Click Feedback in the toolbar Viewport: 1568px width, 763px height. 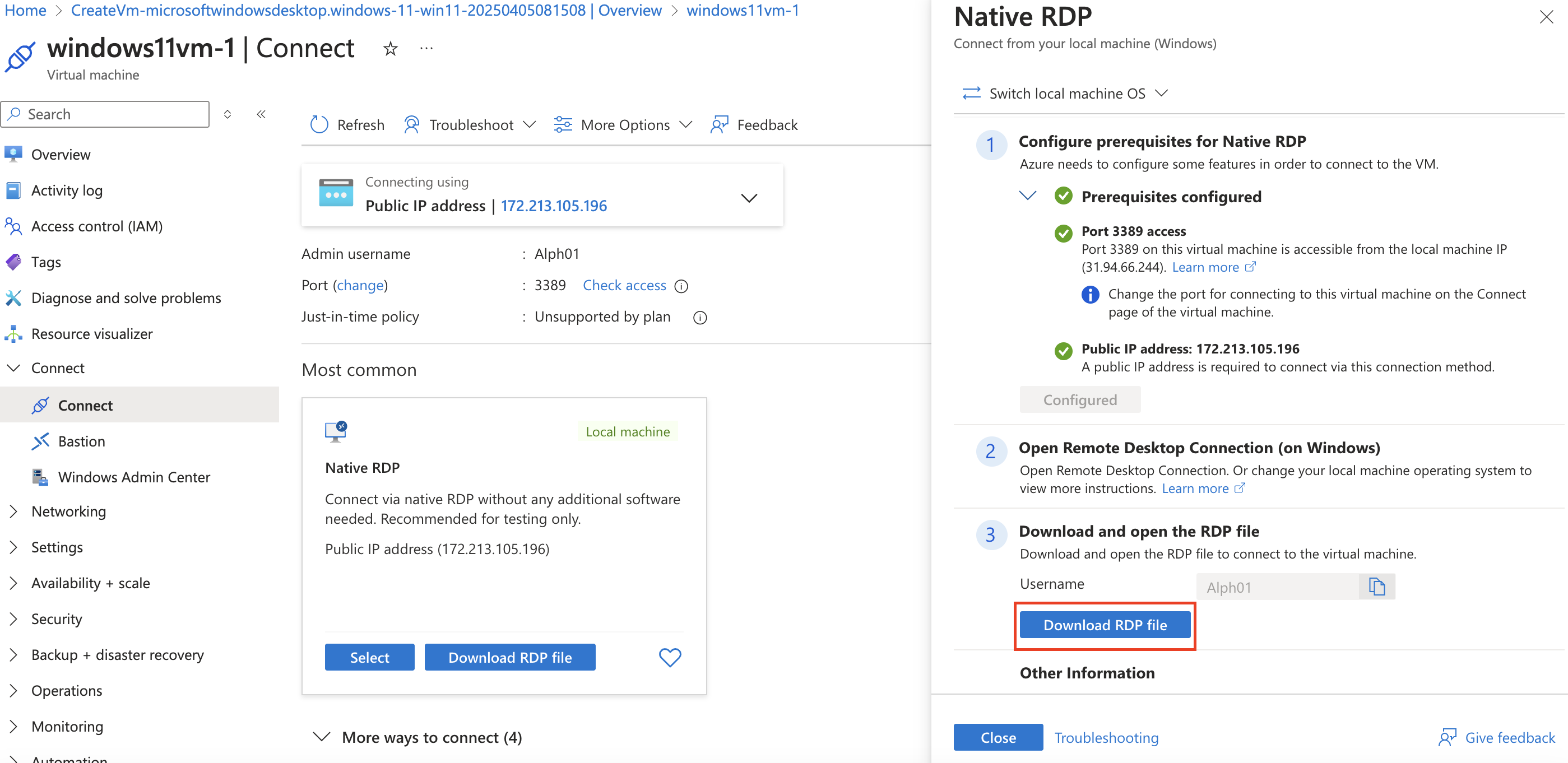click(x=754, y=125)
